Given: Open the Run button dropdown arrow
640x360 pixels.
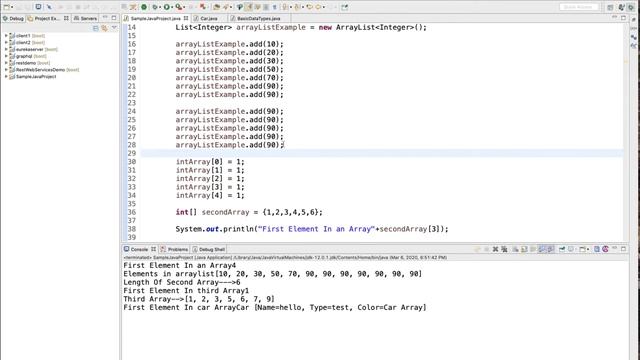Looking at the screenshot, I should pyautogui.click(x=171, y=7).
